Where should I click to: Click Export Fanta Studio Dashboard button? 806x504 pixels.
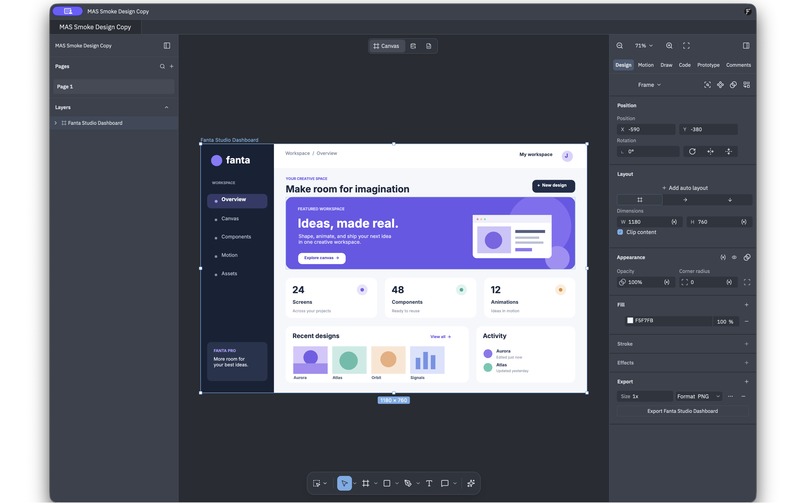pos(682,411)
